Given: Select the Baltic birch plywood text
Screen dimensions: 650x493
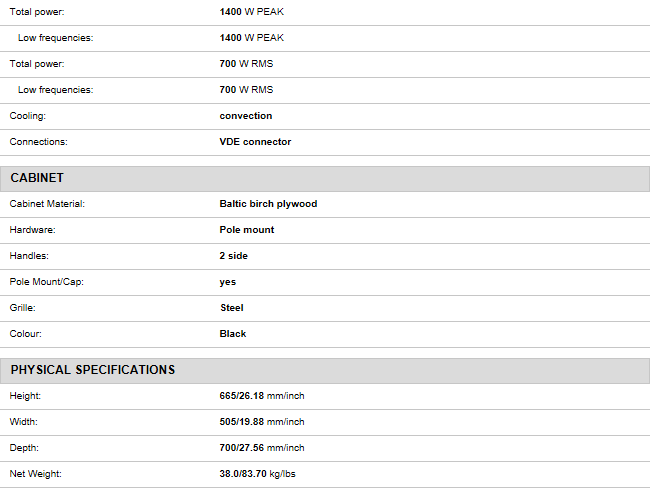Looking at the screenshot, I should [x=268, y=204].
